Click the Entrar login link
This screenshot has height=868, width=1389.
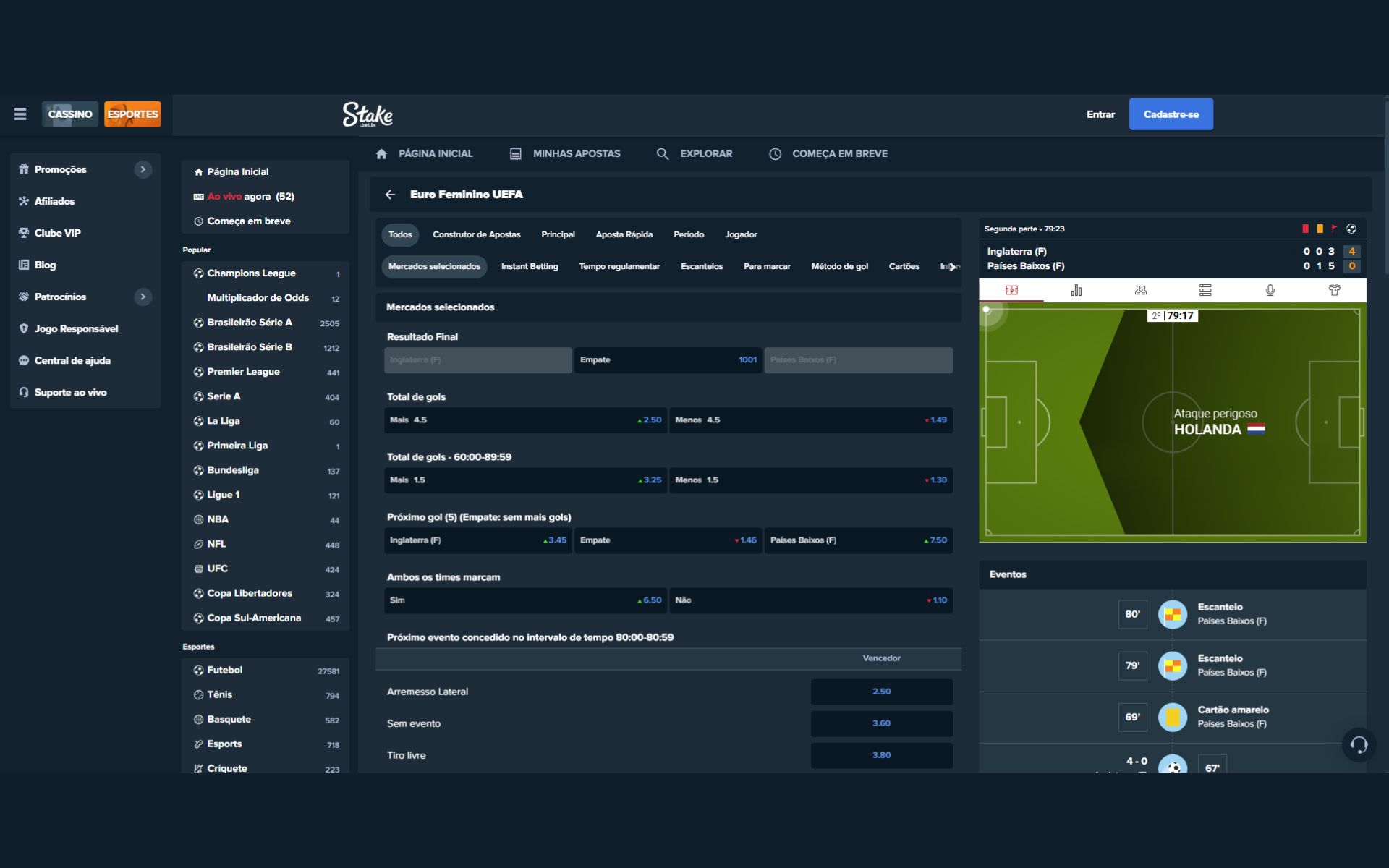(1100, 114)
